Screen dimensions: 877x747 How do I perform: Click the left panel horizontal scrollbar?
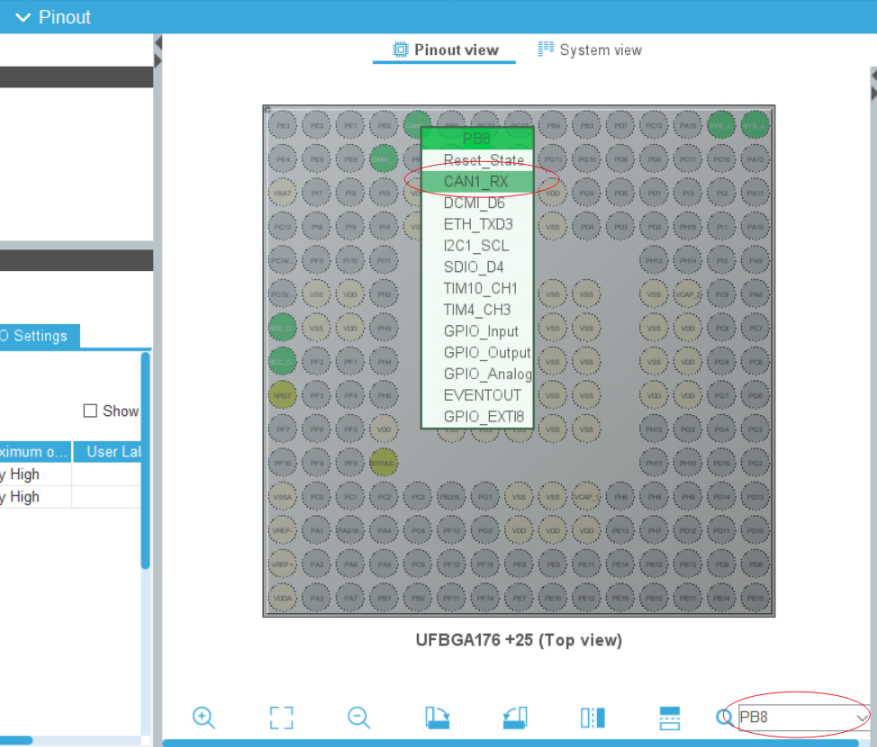[16, 740]
